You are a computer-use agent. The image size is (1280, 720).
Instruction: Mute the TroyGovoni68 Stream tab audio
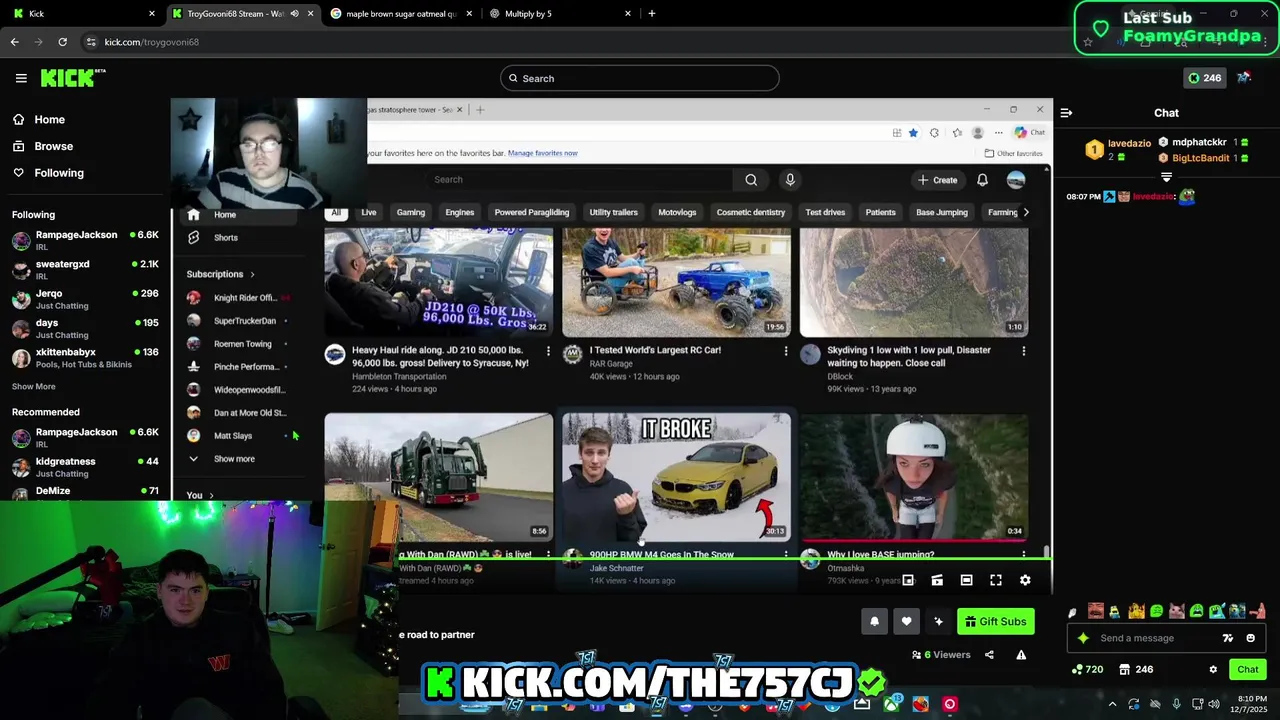coord(294,14)
